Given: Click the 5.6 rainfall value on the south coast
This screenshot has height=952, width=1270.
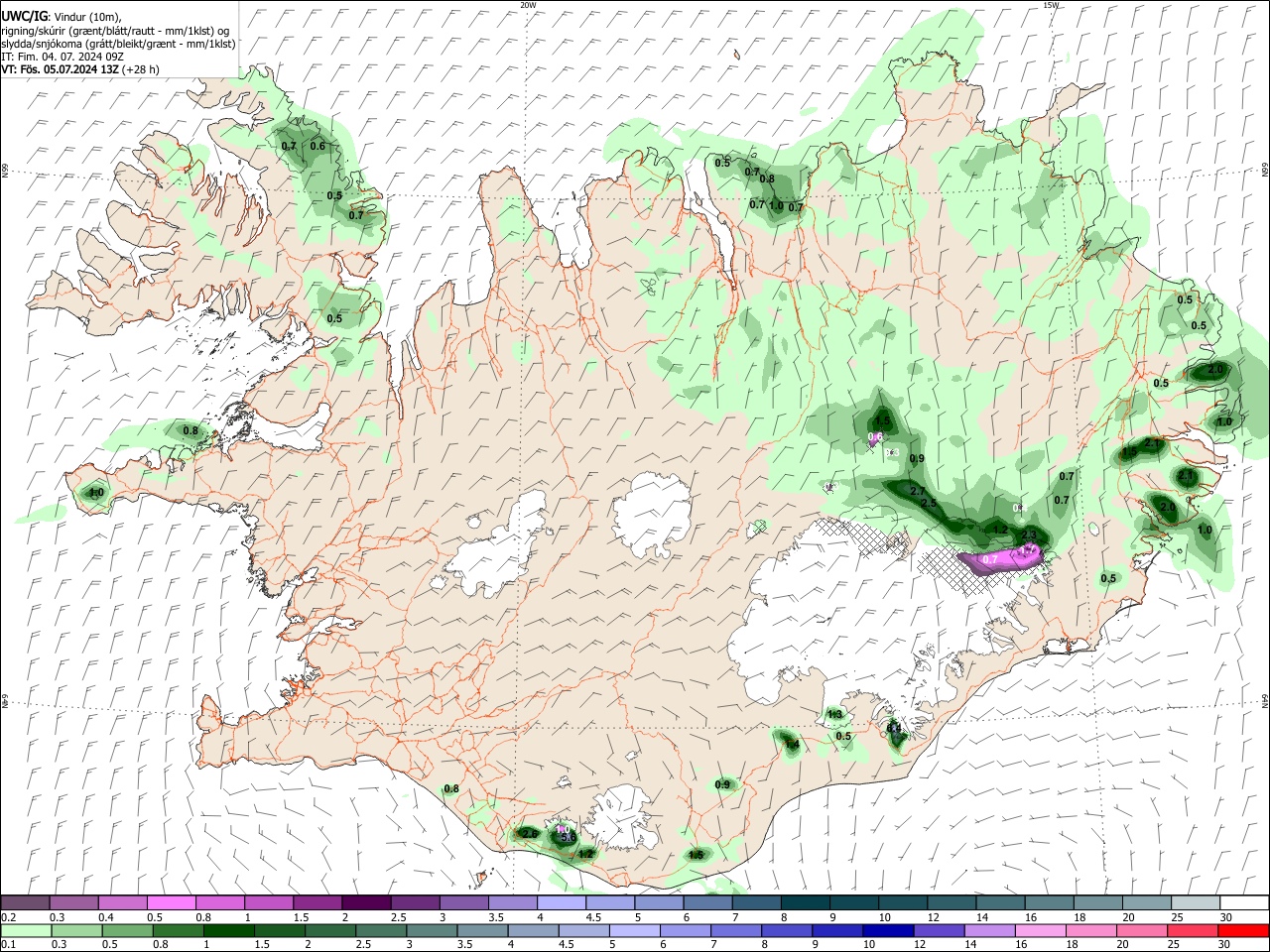Looking at the screenshot, I should 569,838.
